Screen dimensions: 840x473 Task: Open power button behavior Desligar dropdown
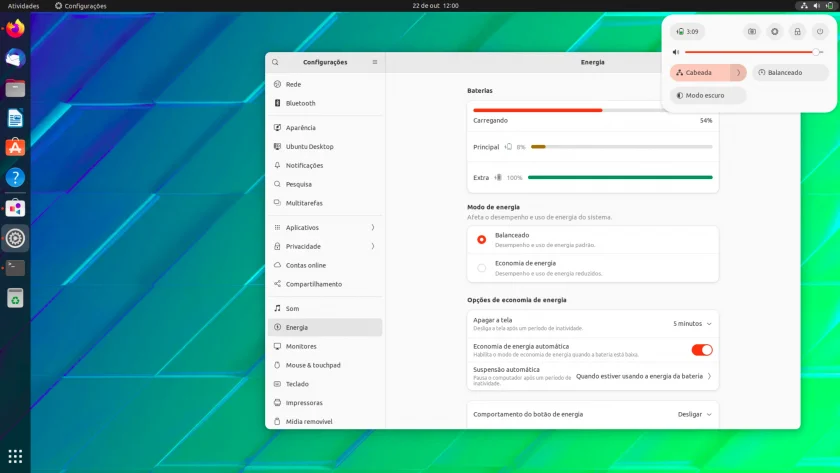coord(694,414)
